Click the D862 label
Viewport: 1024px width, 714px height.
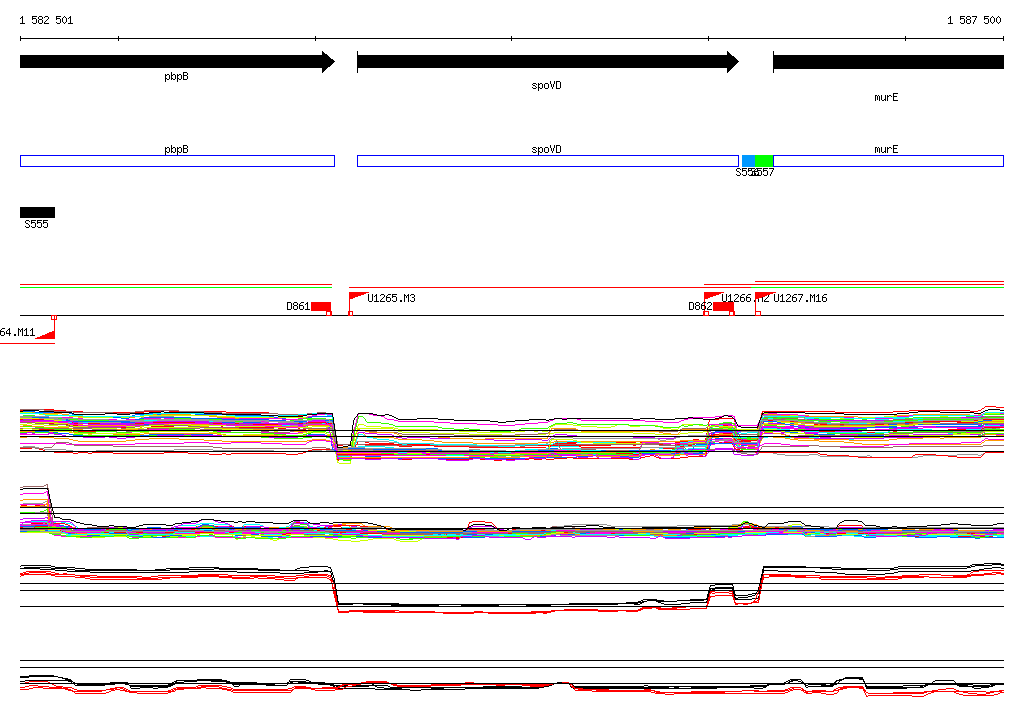coord(700,306)
